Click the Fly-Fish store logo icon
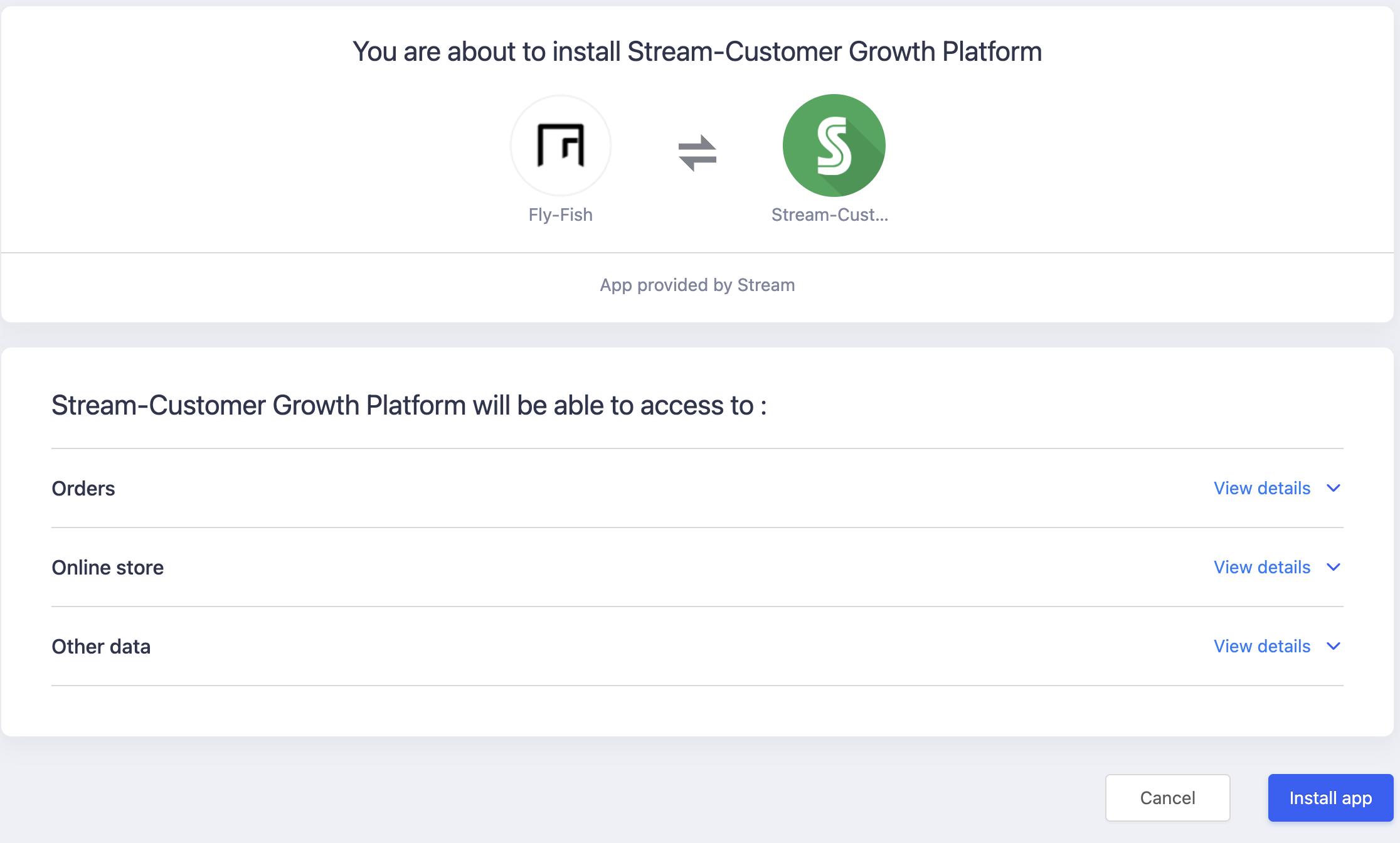 tap(560, 146)
